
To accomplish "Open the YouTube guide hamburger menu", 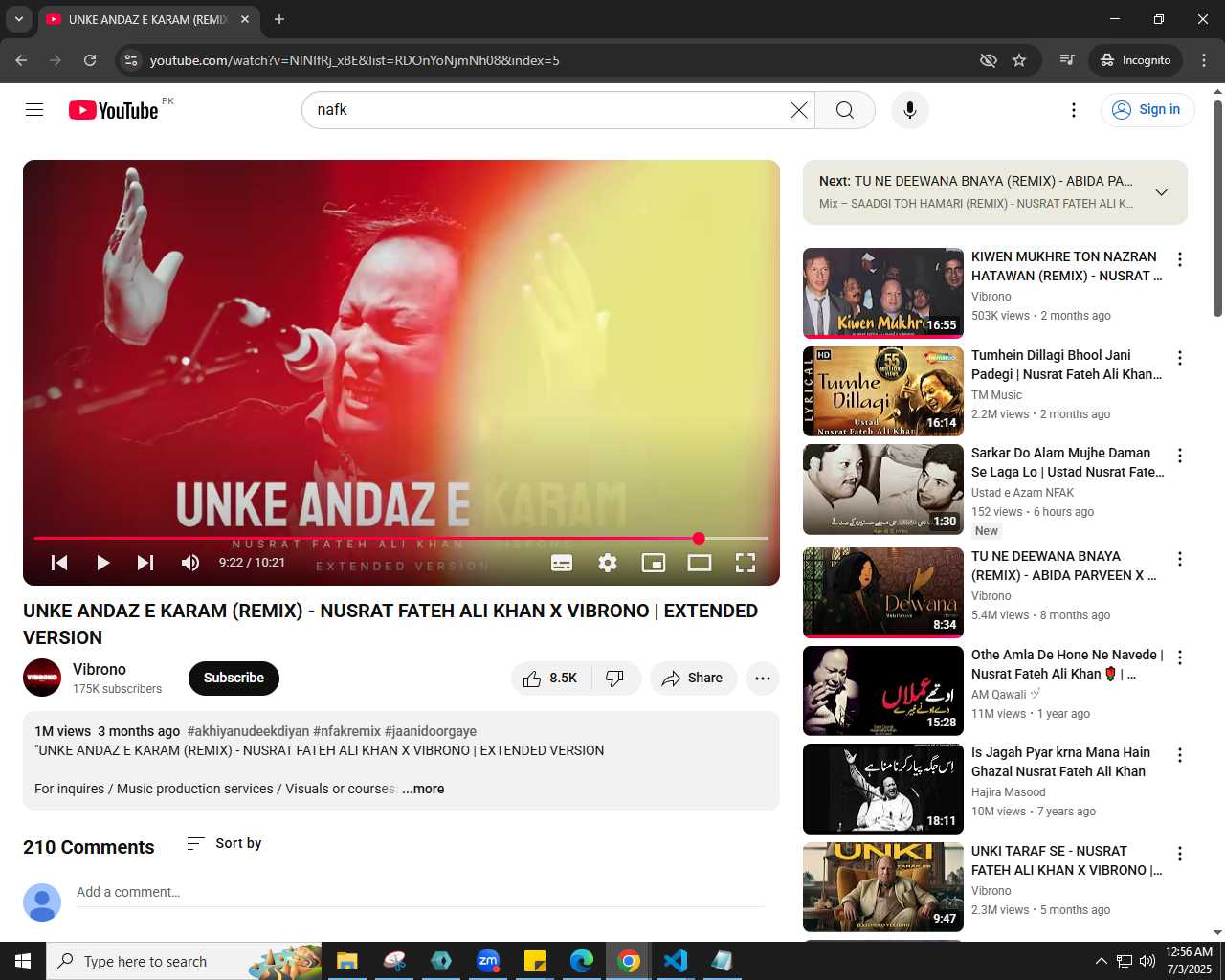I will 34,110.
